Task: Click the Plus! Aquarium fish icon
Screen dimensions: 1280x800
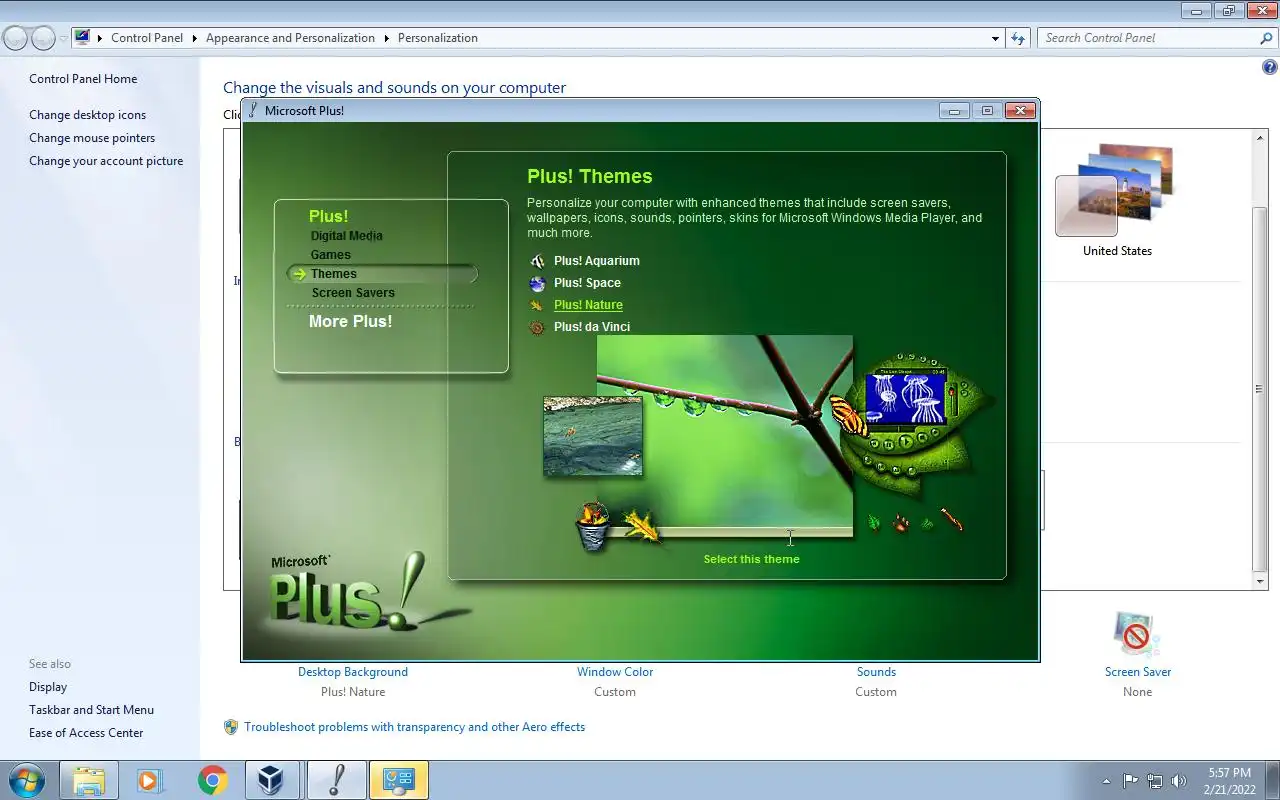Action: 537,261
